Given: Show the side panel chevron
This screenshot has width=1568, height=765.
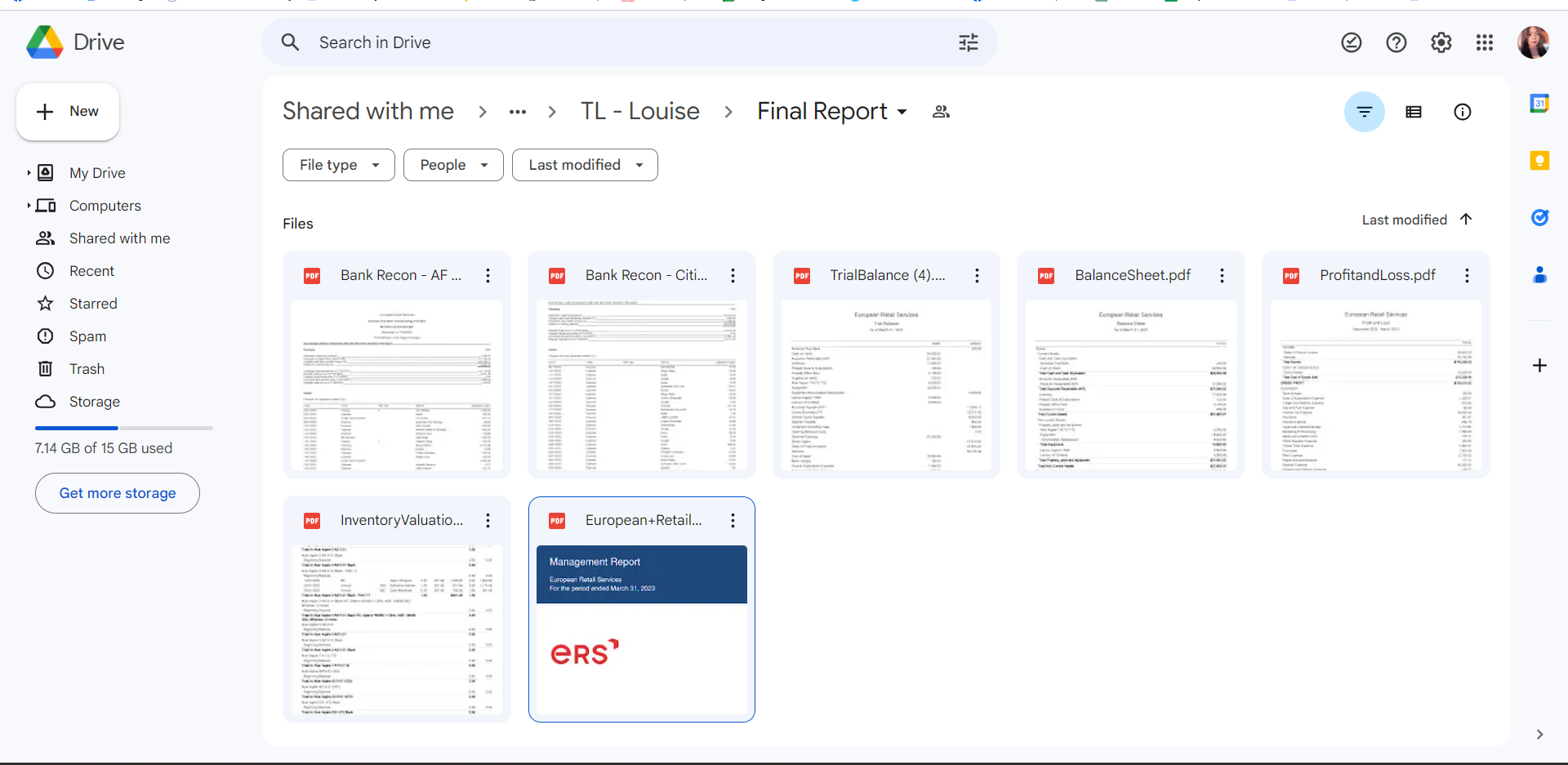Looking at the screenshot, I should [1539, 734].
